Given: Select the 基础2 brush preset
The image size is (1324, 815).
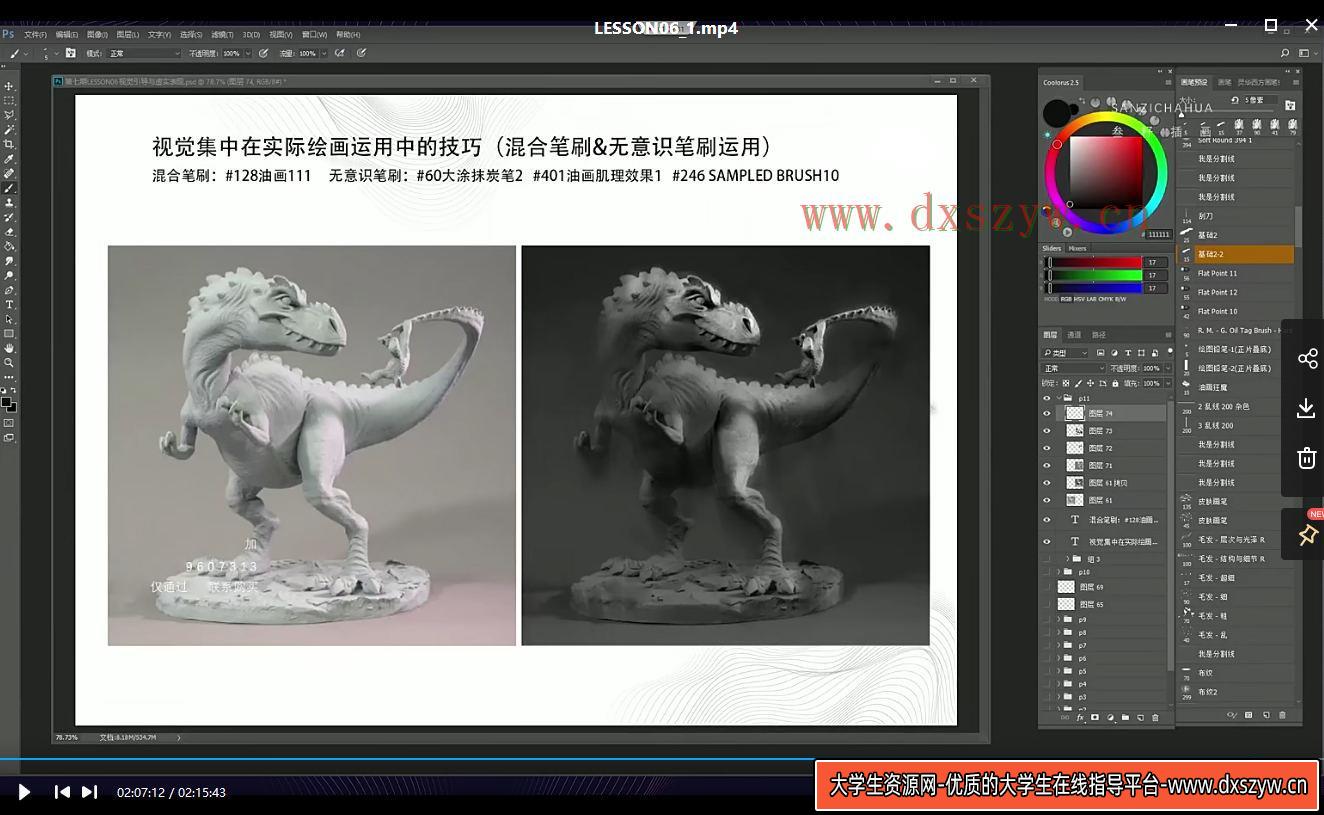Looking at the screenshot, I should (x=1236, y=235).
